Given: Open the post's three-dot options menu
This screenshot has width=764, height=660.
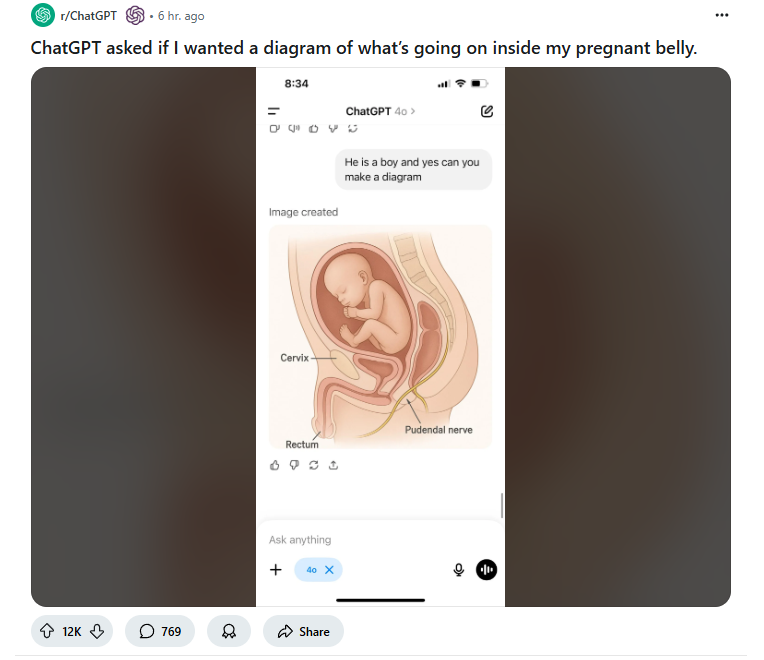Looking at the screenshot, I should (722, 15).
